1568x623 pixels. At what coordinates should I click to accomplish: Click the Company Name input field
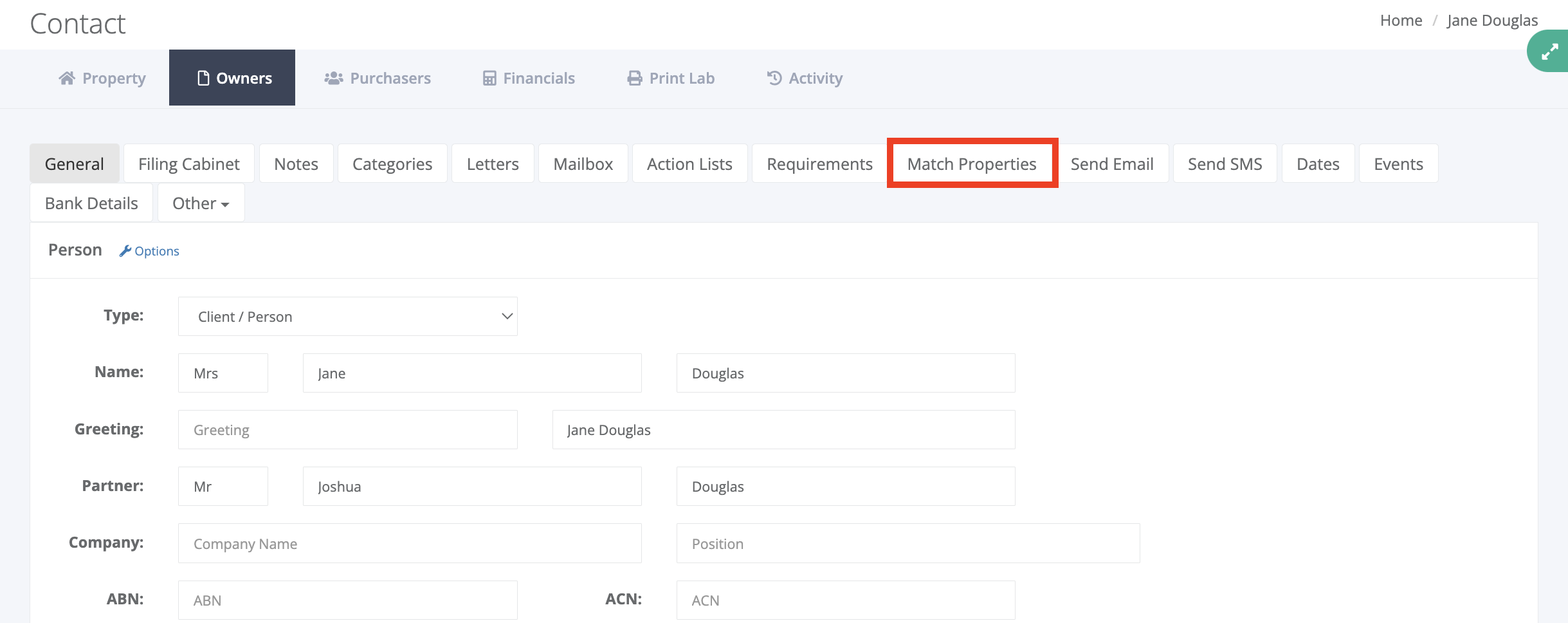pyautogui.click(x=410, y=543)
